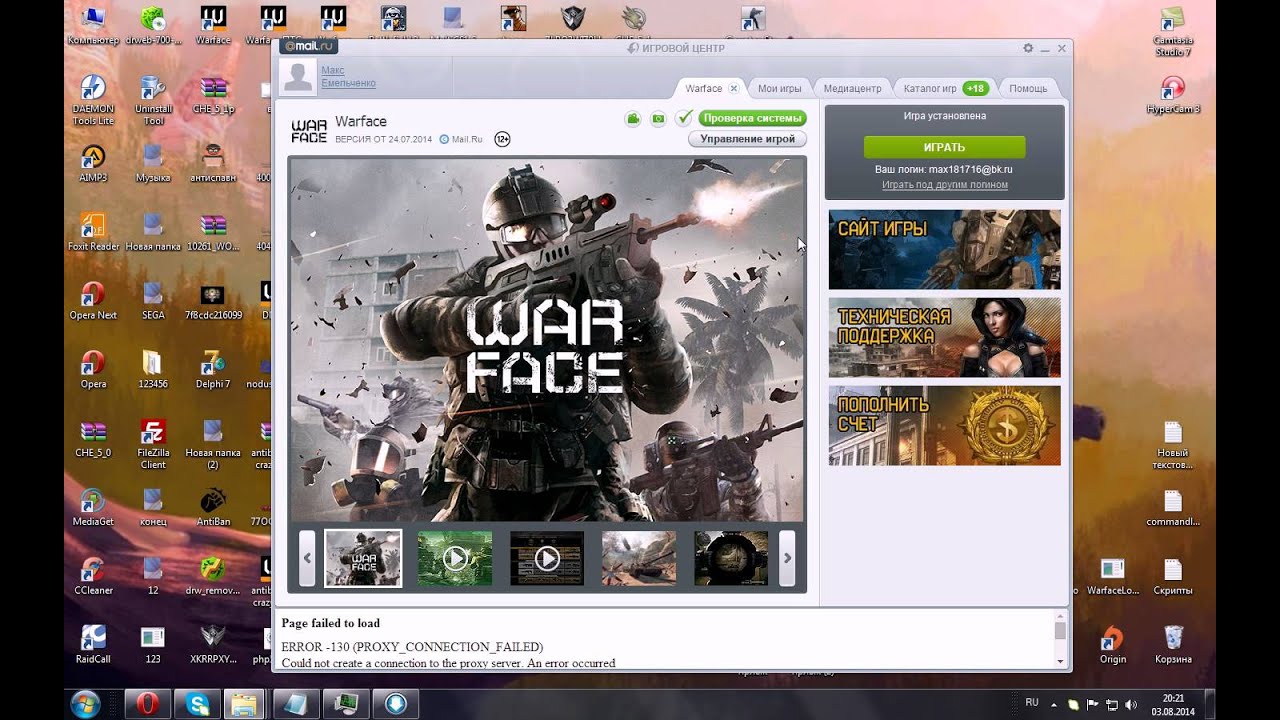1280x720 pixels.
Task: Open the settings gear in the Game Center title bar
Action: (x=1028, y=48)
